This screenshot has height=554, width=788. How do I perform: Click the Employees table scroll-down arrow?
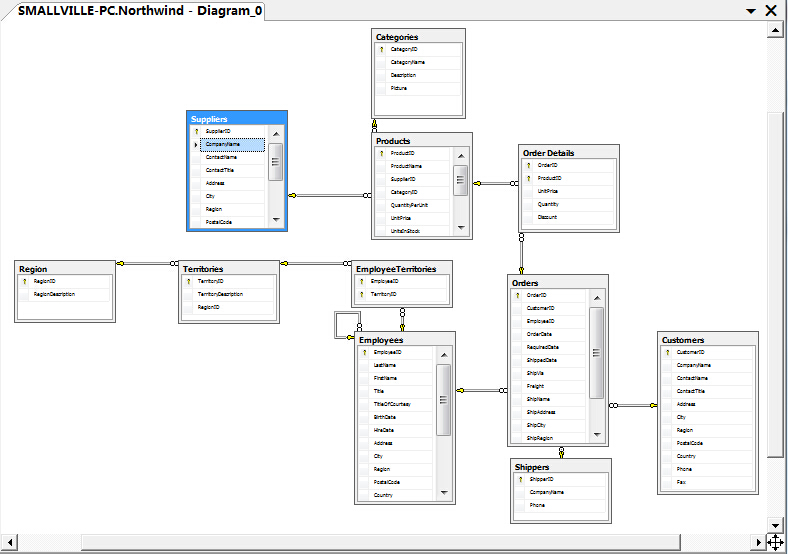click(x=444, y=493)
